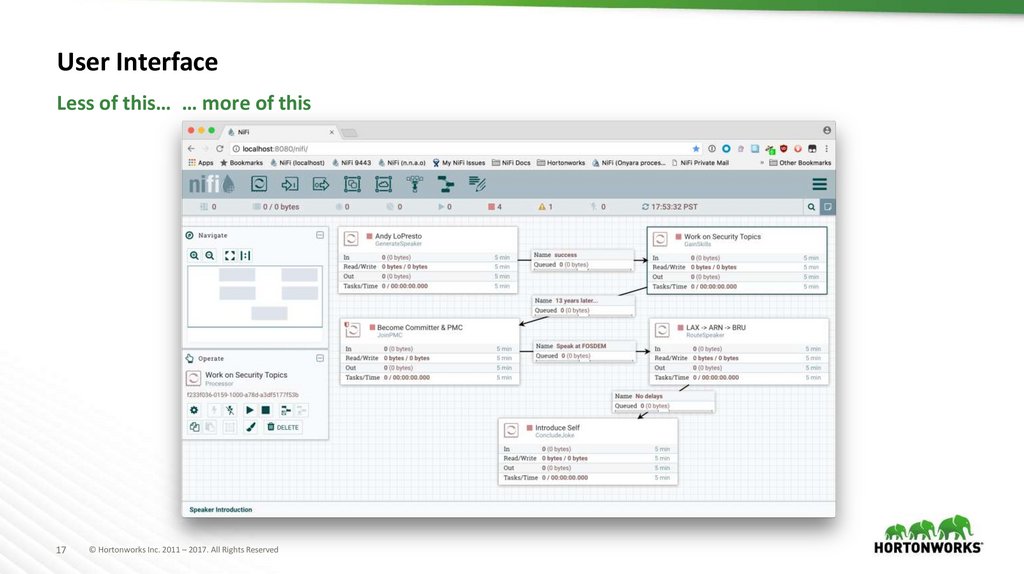Viewport: 1024px width, 574px height.
Task: Add a Processor from the NiFi toolbar
Action: [259, 184]
